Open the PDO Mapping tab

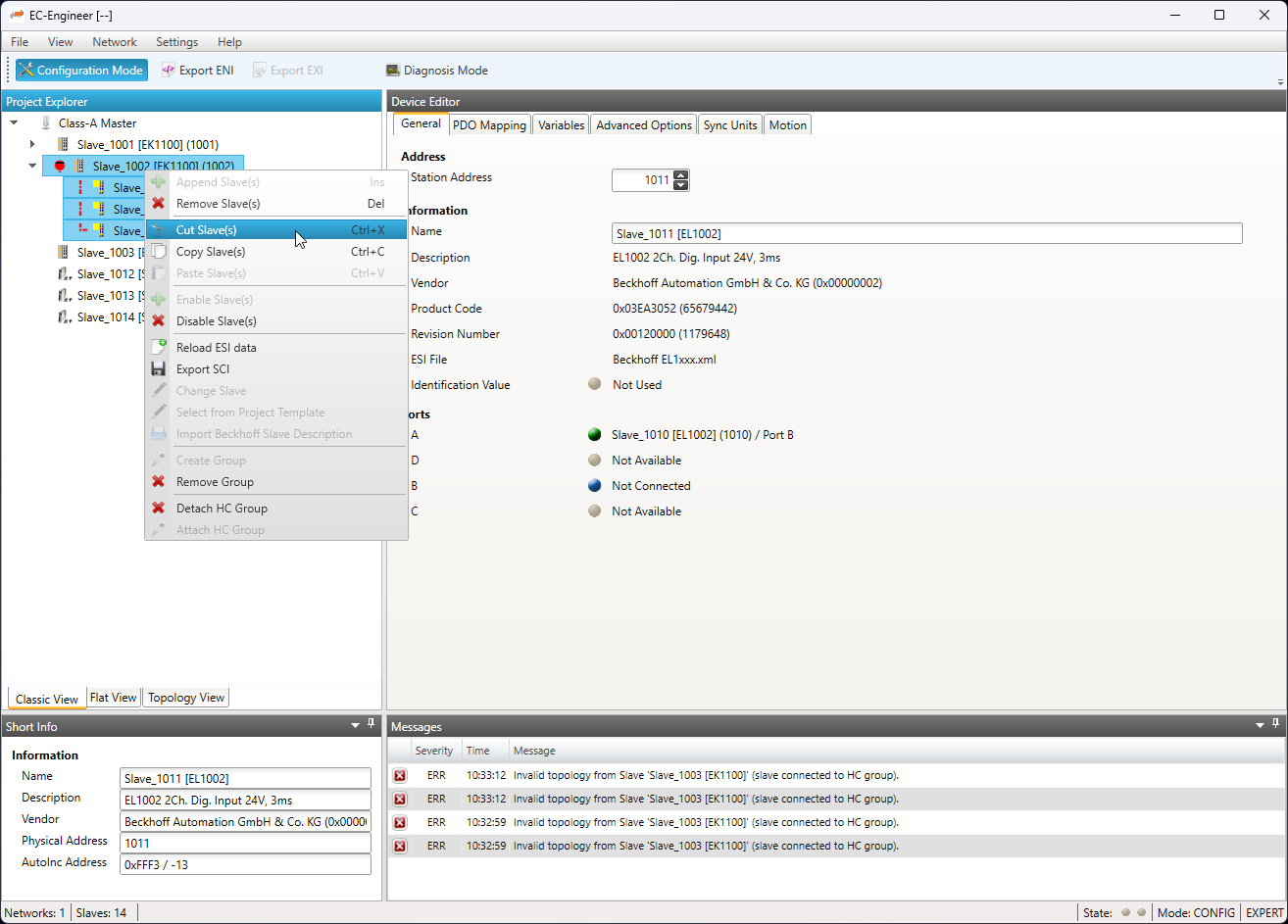coord(489,125)
